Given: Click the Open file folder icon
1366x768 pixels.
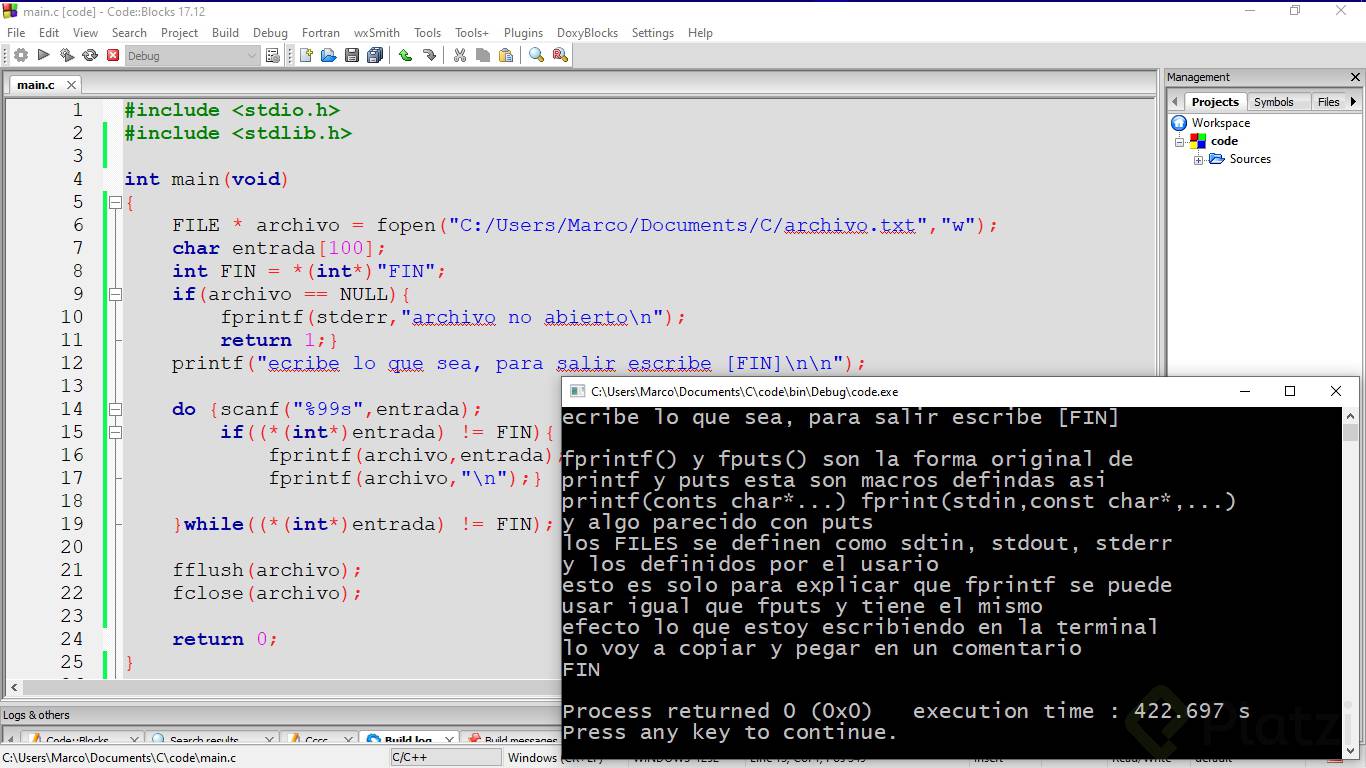Looking at the screenshot, I should [x=328, y=56].
